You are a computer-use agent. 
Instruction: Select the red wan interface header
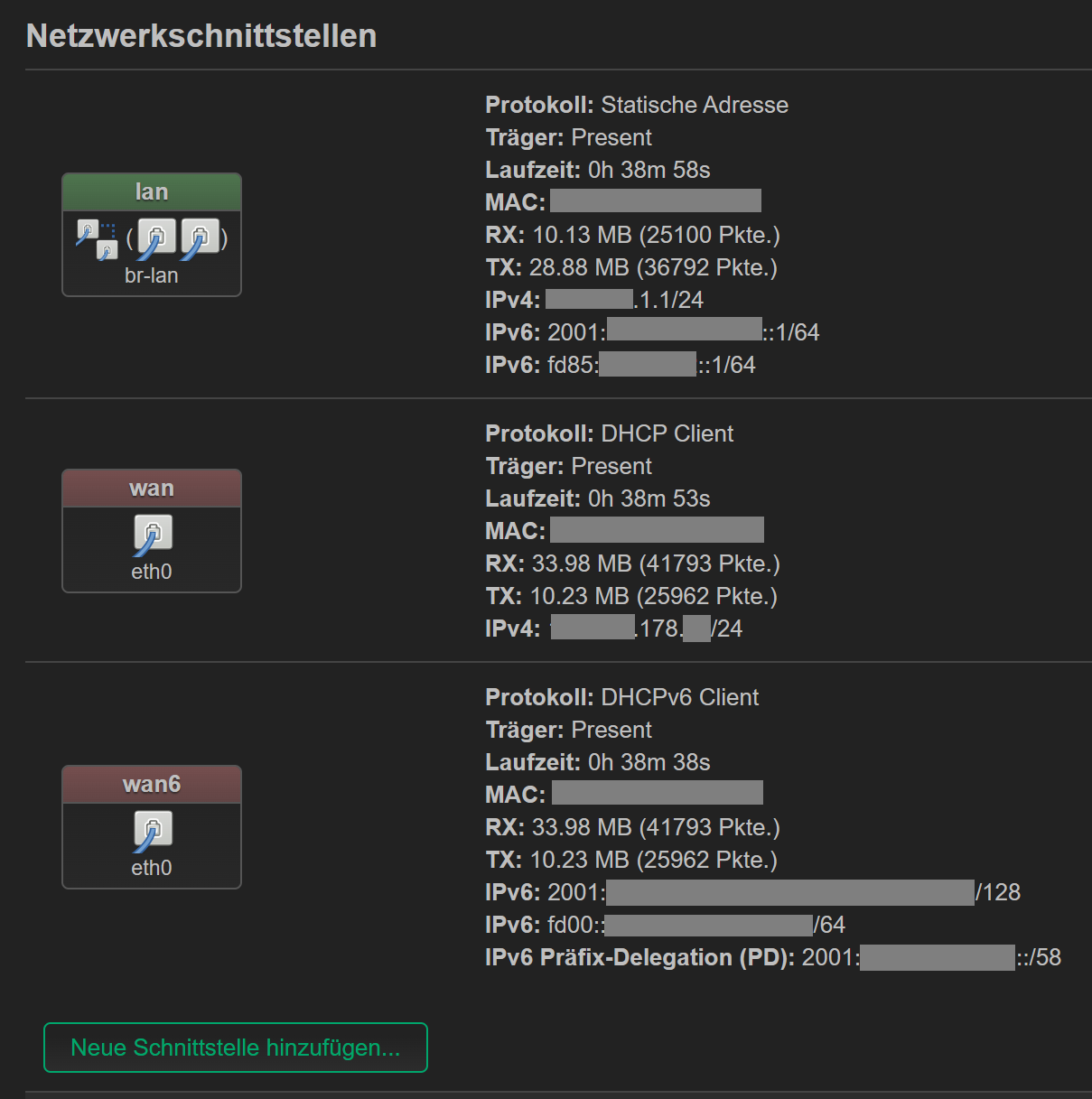pyautogui.click(x=152, y=489)
